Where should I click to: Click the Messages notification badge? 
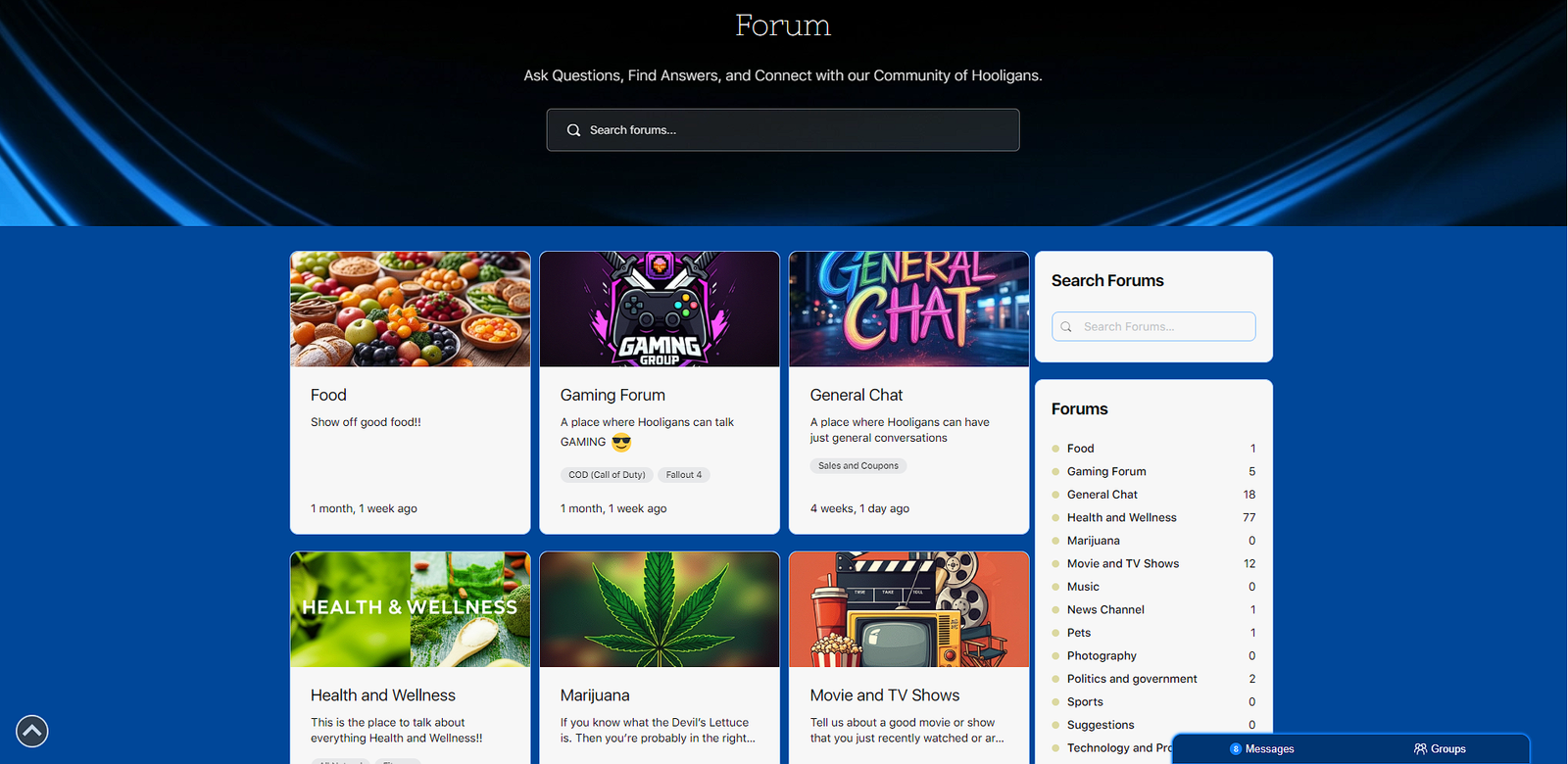(x=1236, y=749)
